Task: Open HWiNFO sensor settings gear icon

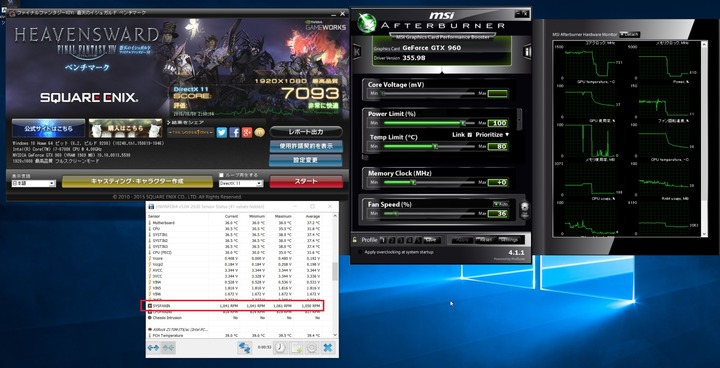Action: pyautogui.click(x=312, y=347)
